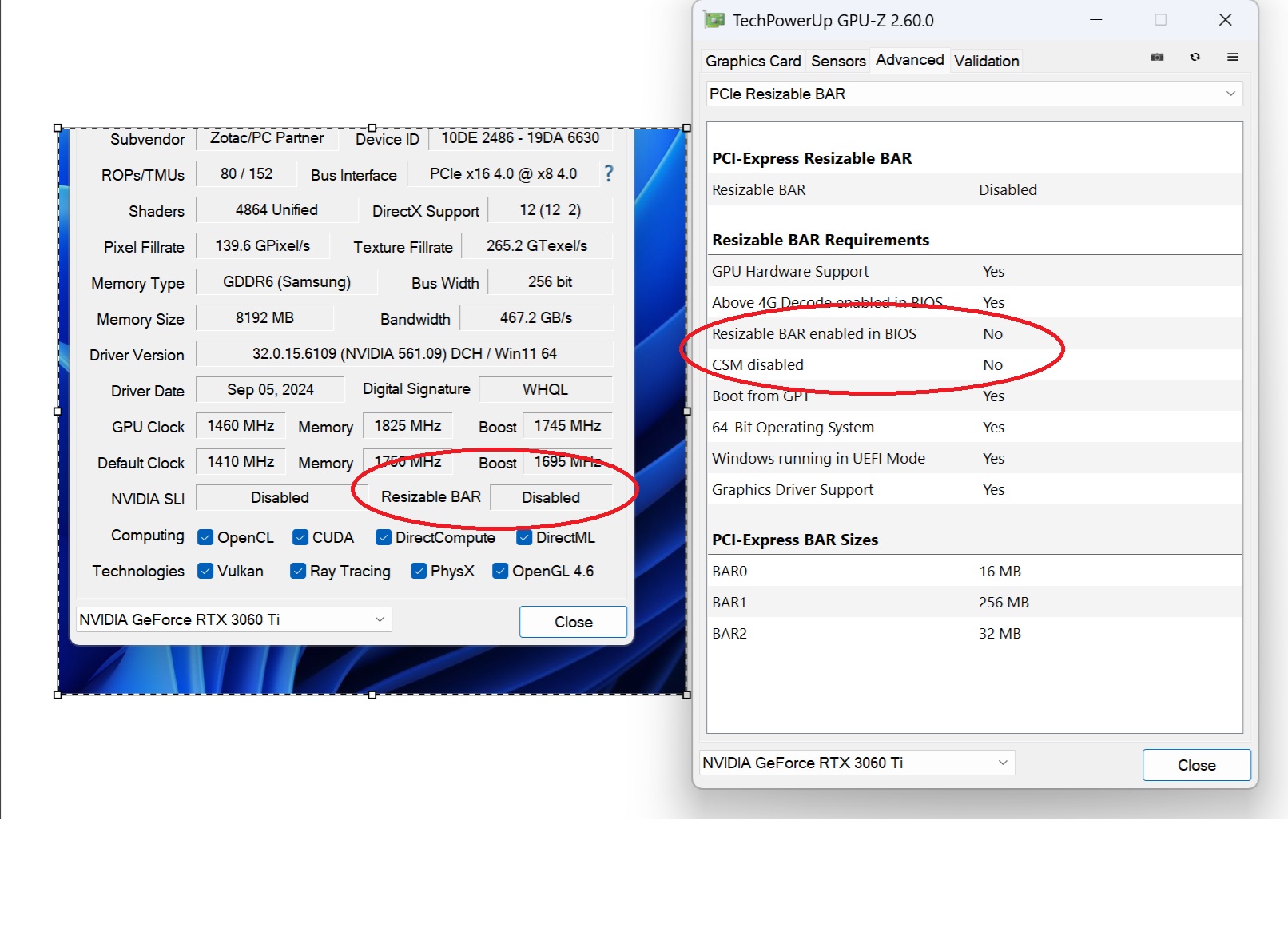Select 'Windows running in UEFI Mode' row
The width and height of the screenshot is (1288, 932).
974,458
